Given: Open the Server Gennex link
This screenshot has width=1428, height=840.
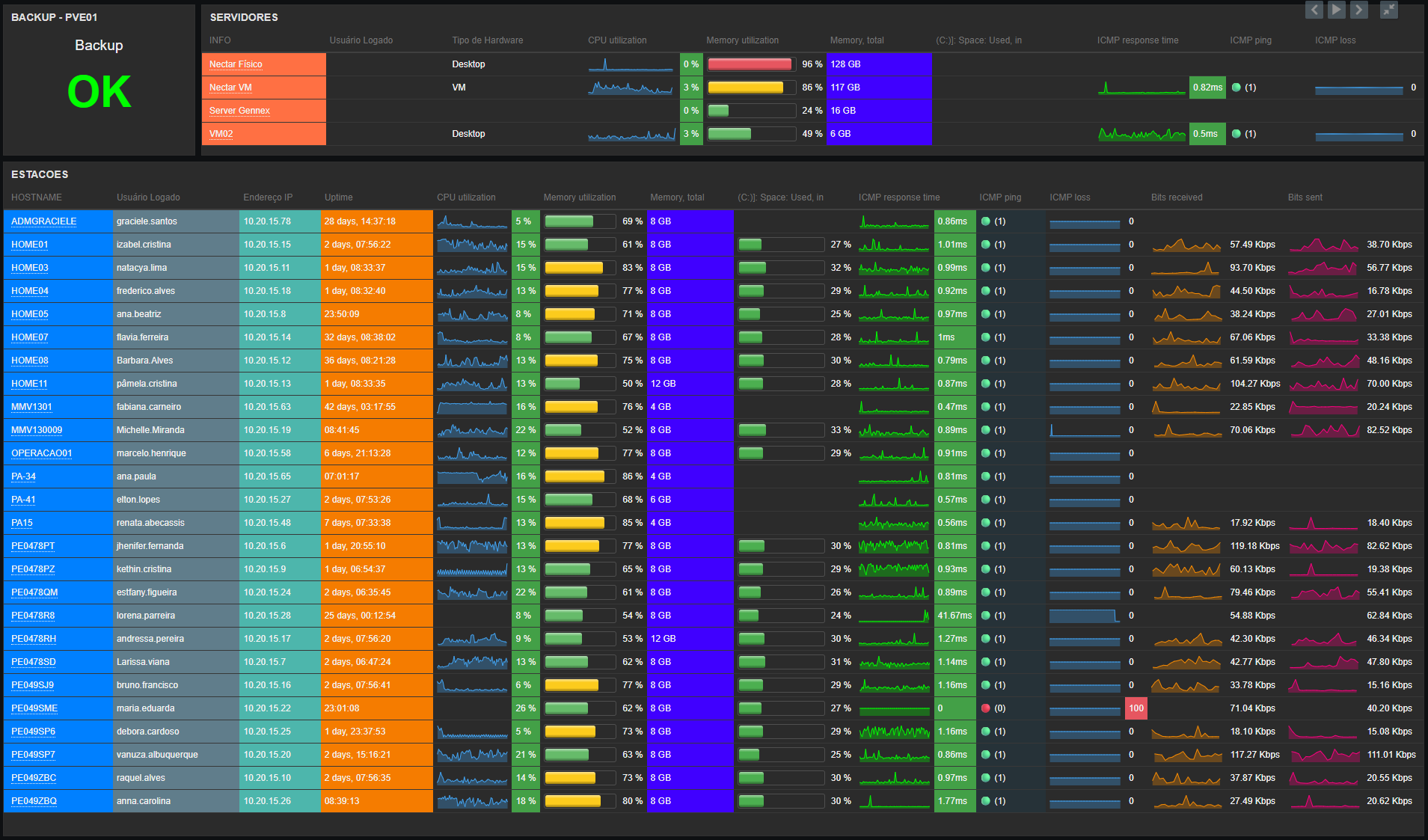Looking at the screenshot, I should coord(239,111).
